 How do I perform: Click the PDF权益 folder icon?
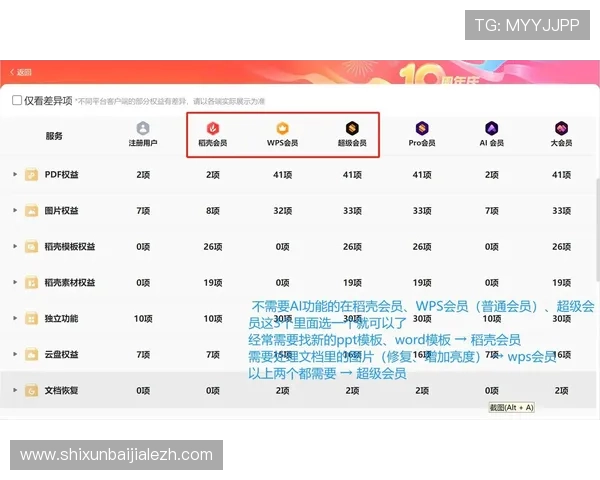pos(31,175)
